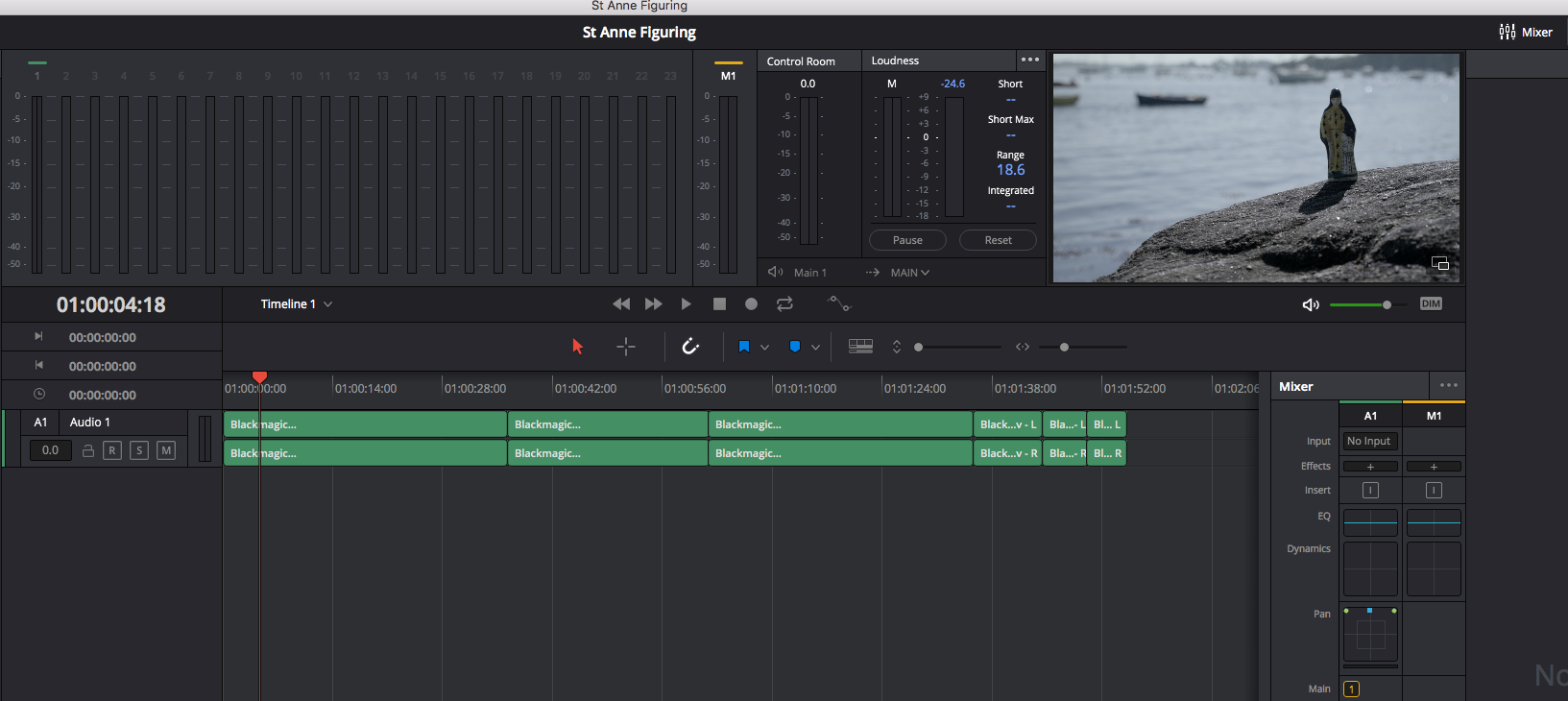The image size is (1568, 701).
Task: Open the EQ graph for M1
Action: pos(1434,522)
